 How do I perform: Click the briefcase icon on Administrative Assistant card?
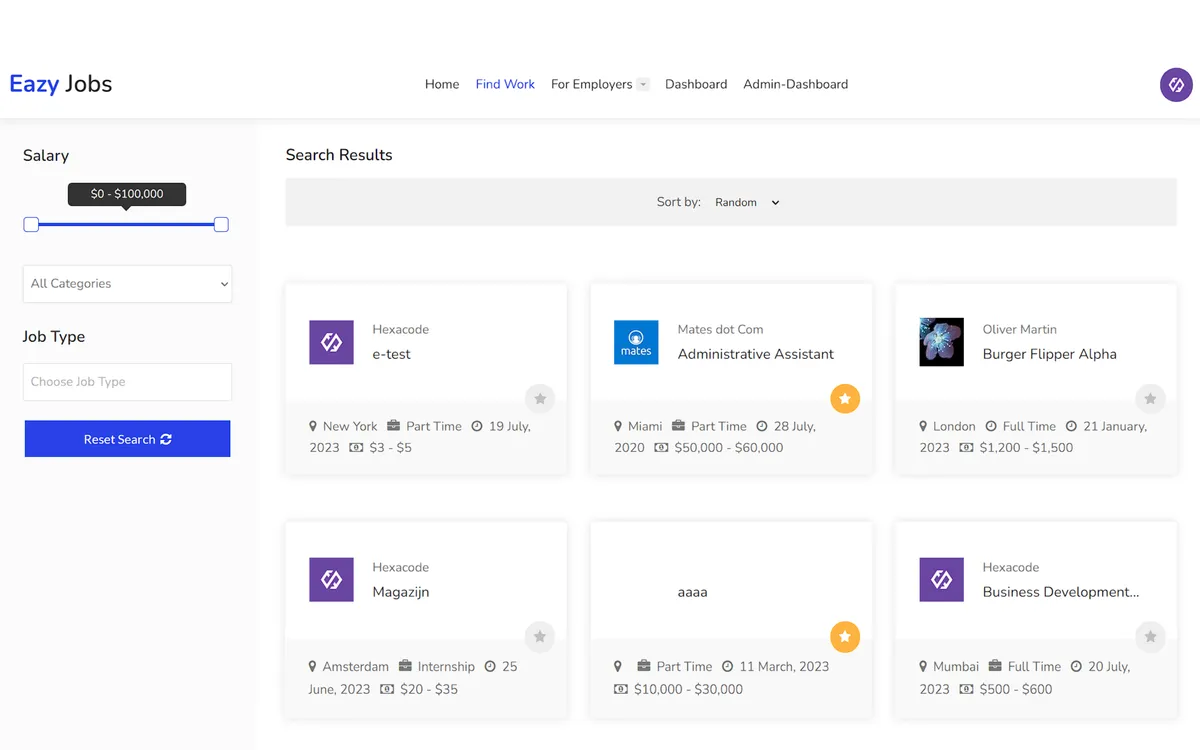pyautogui.click(x=678, y=426)
